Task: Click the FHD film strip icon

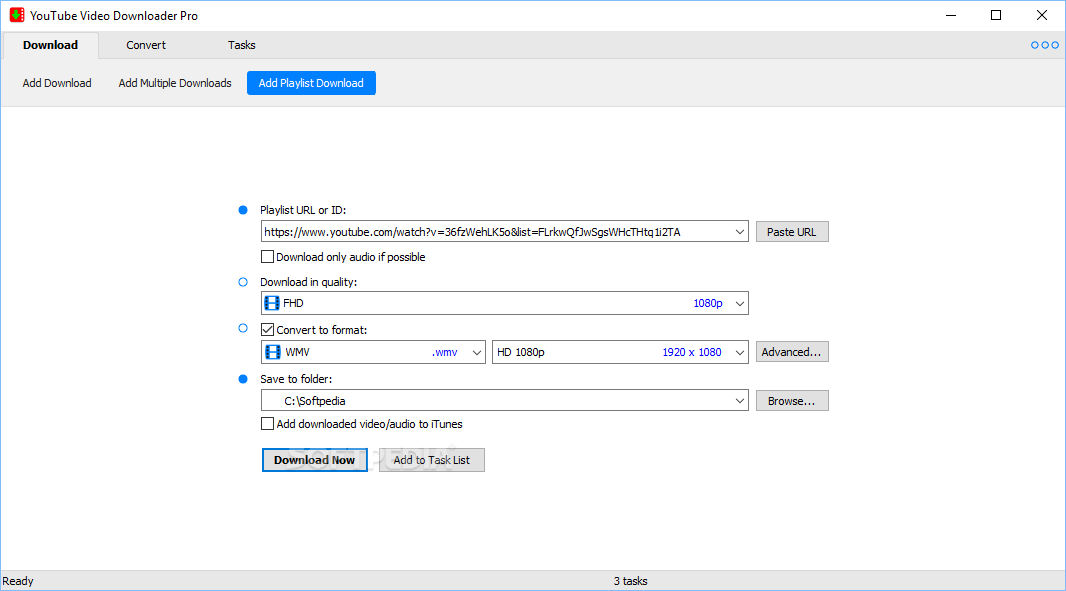Action: (272, 303)
